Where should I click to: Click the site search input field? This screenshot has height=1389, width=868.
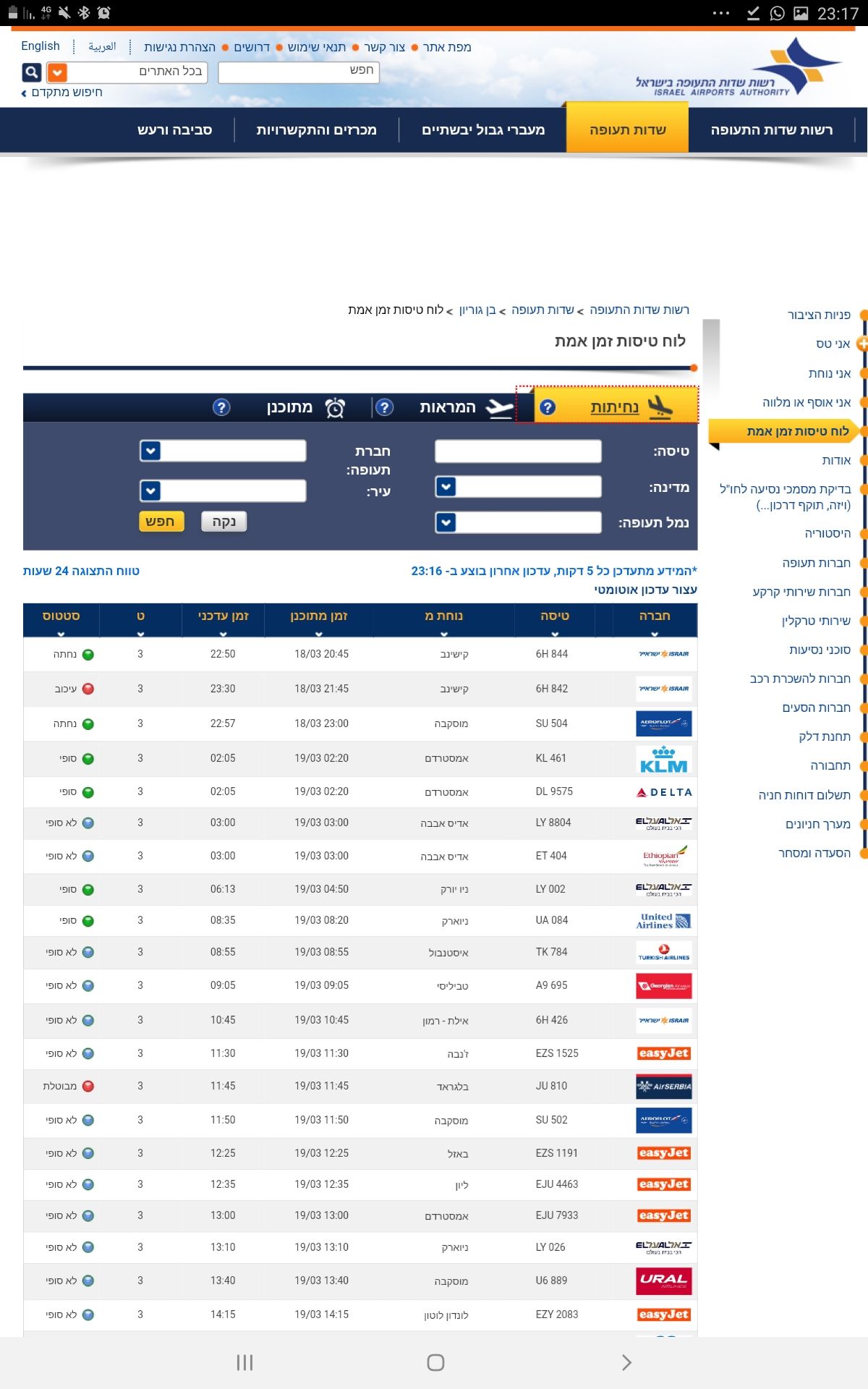(299, 72)
